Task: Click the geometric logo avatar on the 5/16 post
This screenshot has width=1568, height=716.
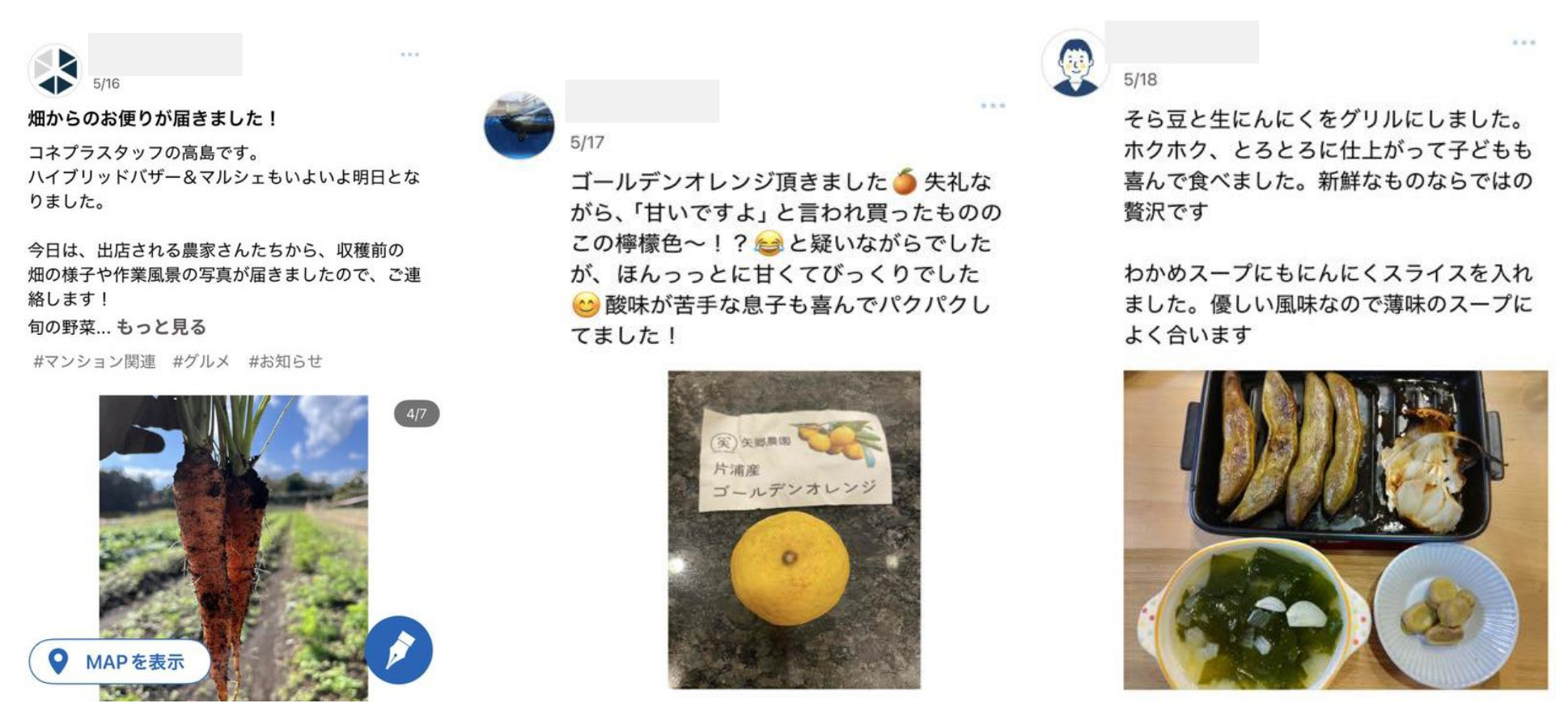Action: 55,70
